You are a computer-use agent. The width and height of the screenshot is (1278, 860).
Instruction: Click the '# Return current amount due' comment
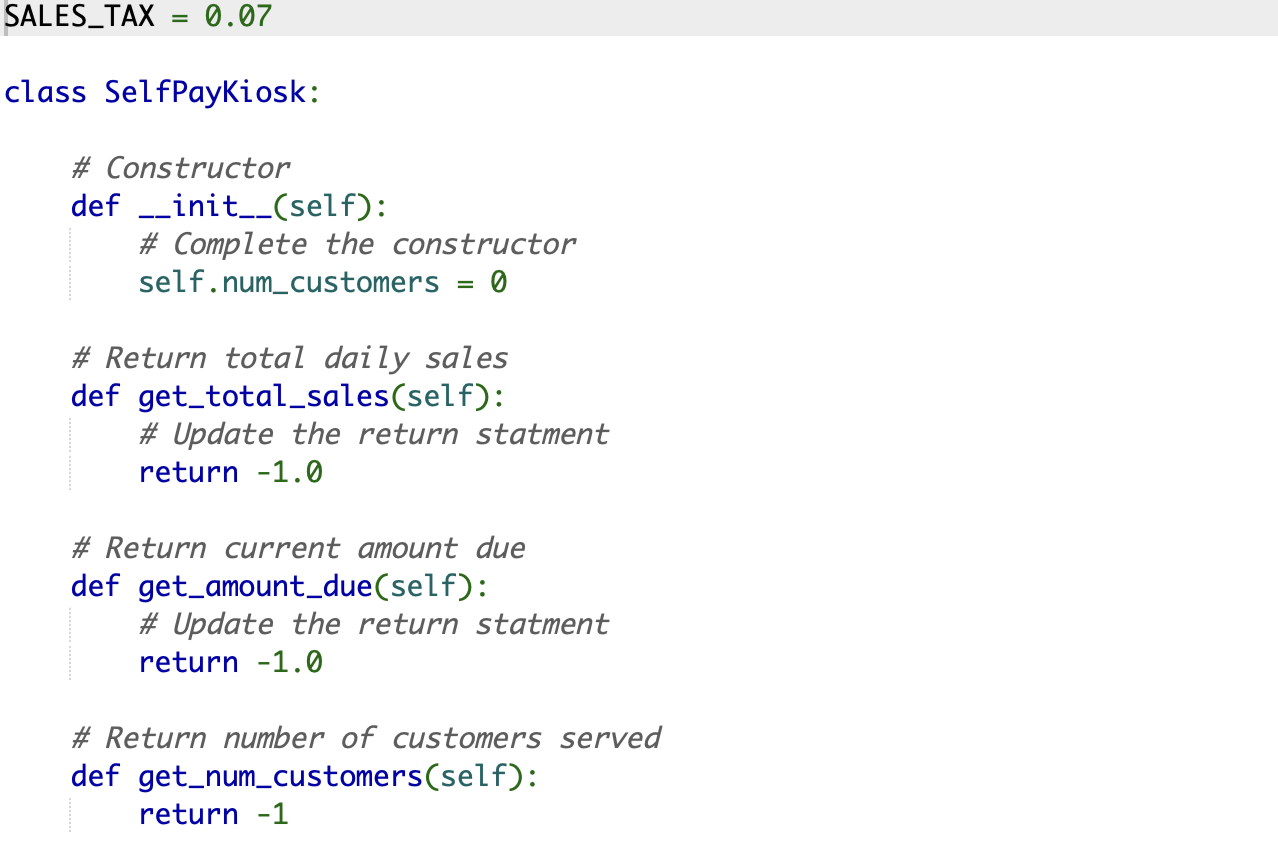298,548
